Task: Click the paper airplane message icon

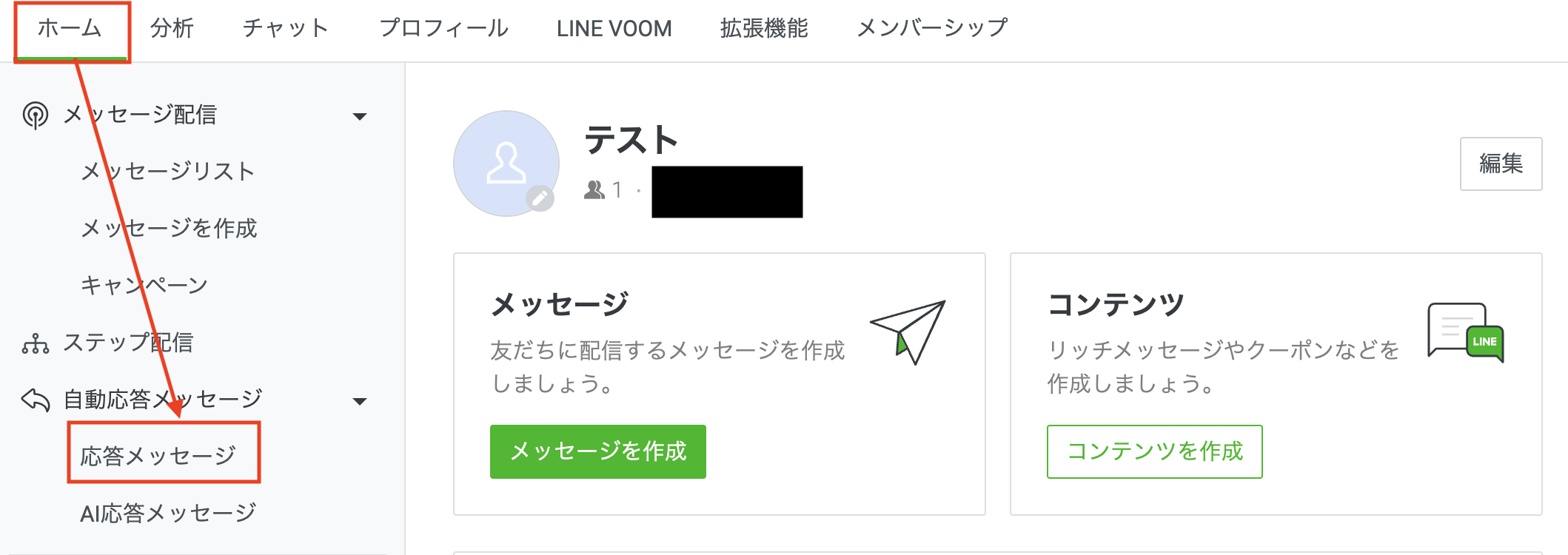Action: [x=908, y=332]
